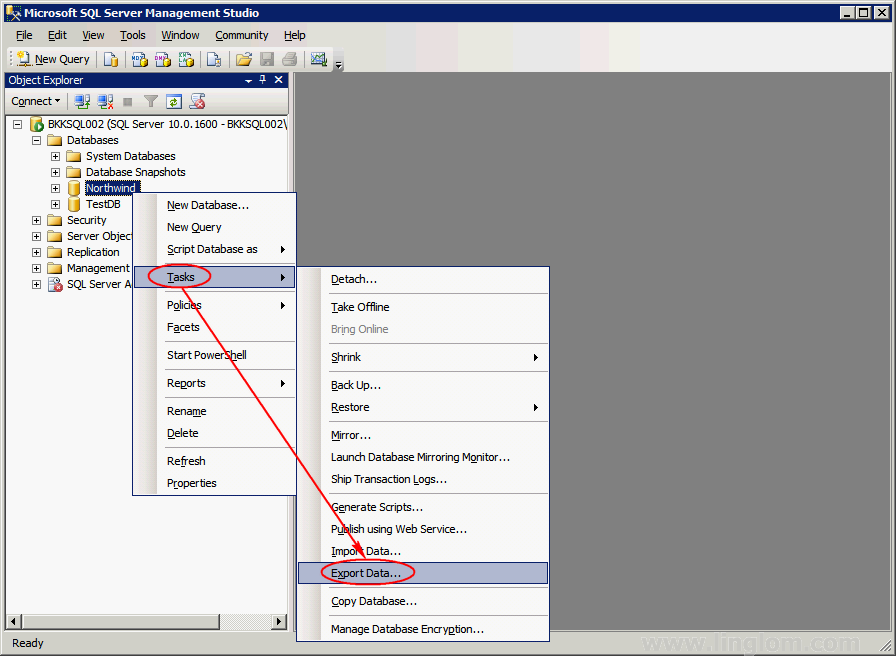The height and width of the screenshot is (656, 896).
Task: Collapse the Databases folder node
Action: [x=37, y=140]
